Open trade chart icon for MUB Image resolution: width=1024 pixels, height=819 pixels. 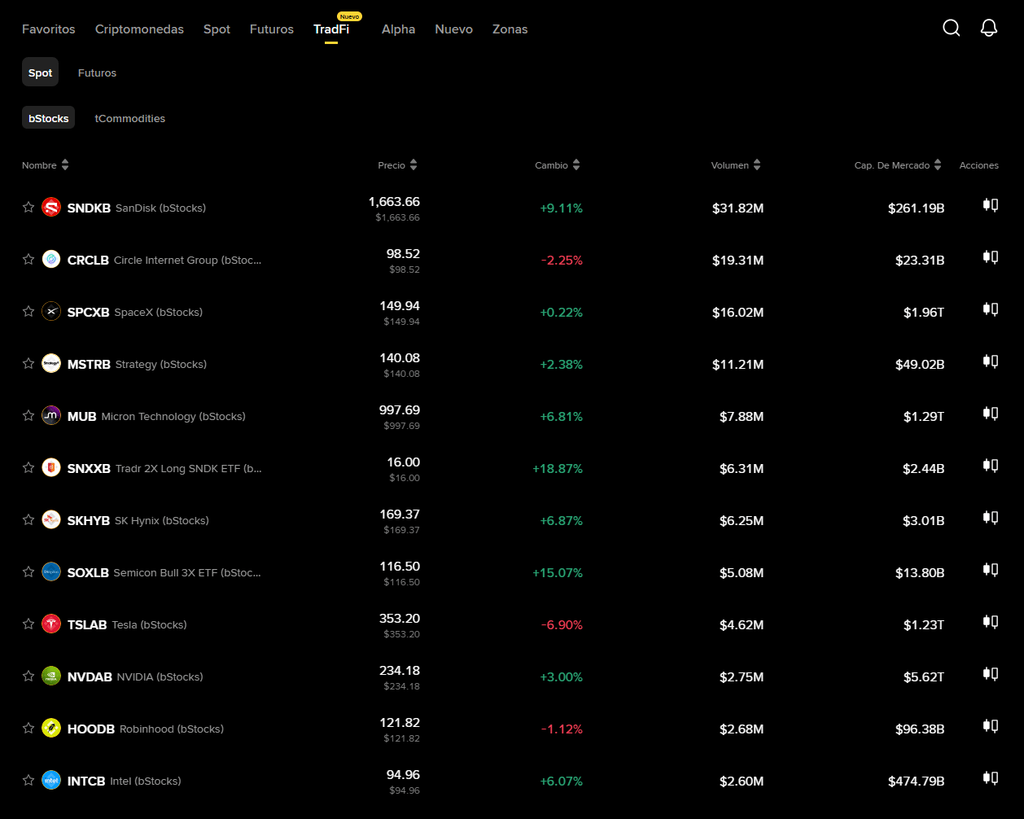(991, 414)
